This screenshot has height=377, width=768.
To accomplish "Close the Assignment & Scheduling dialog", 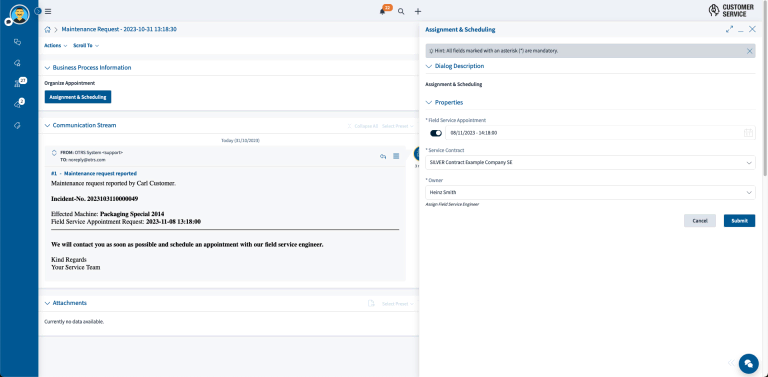I will [x=752, y=29].
